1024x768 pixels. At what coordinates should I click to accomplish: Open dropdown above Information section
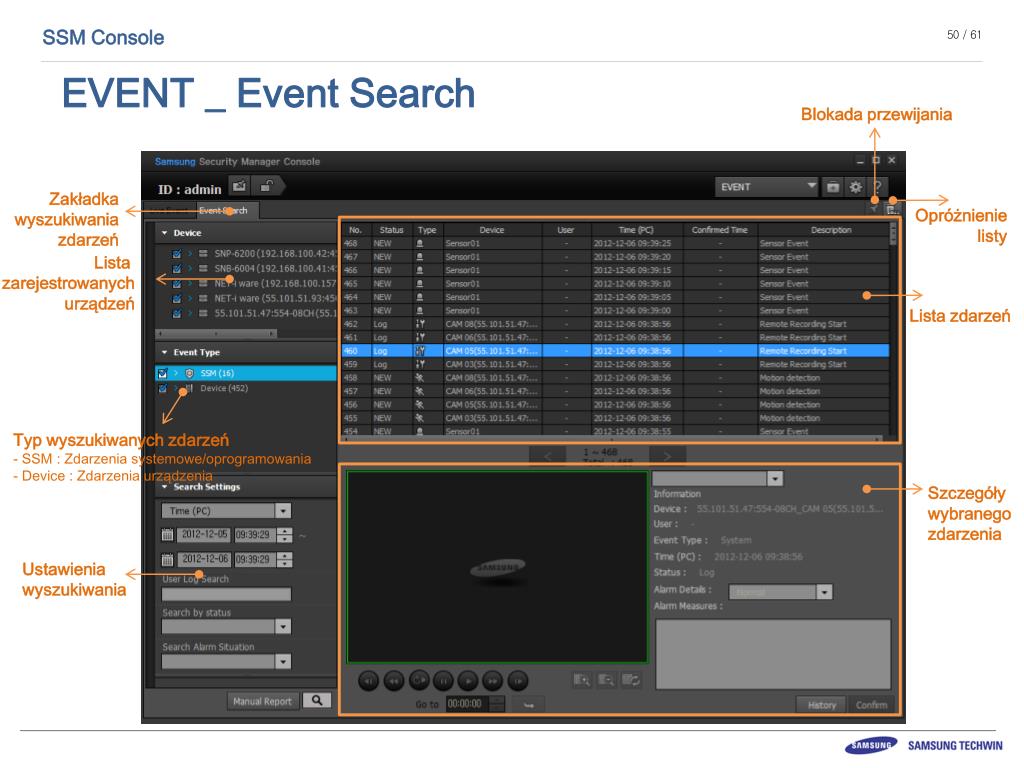717,479
